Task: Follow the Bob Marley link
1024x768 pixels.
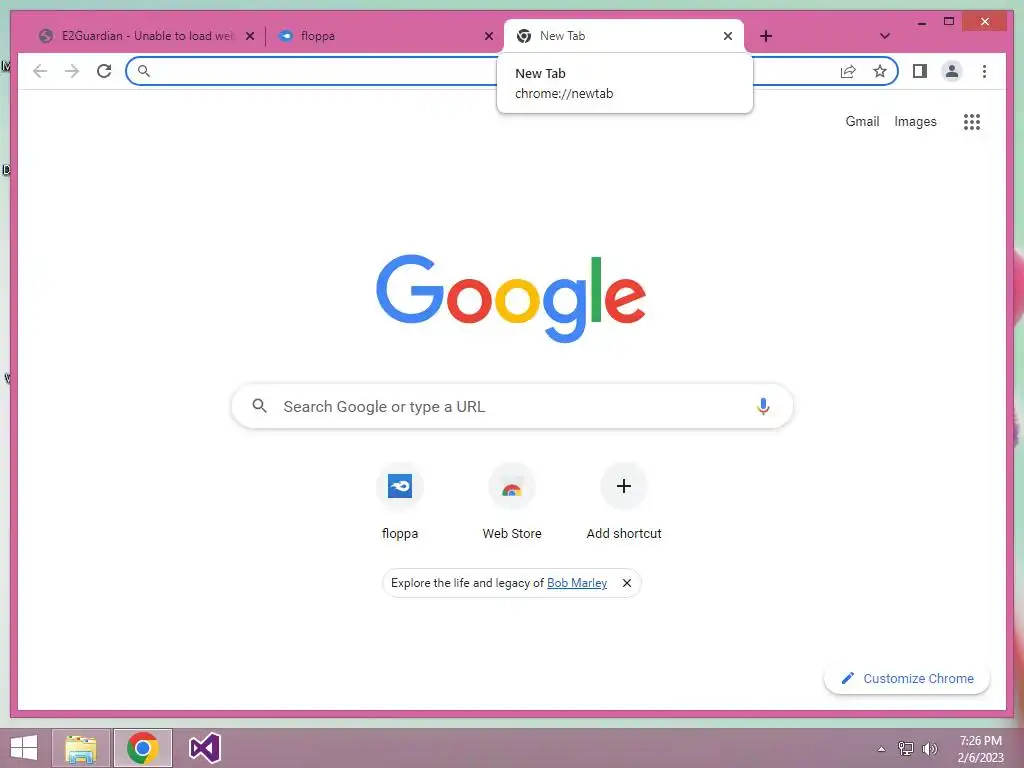Action: 577,583
